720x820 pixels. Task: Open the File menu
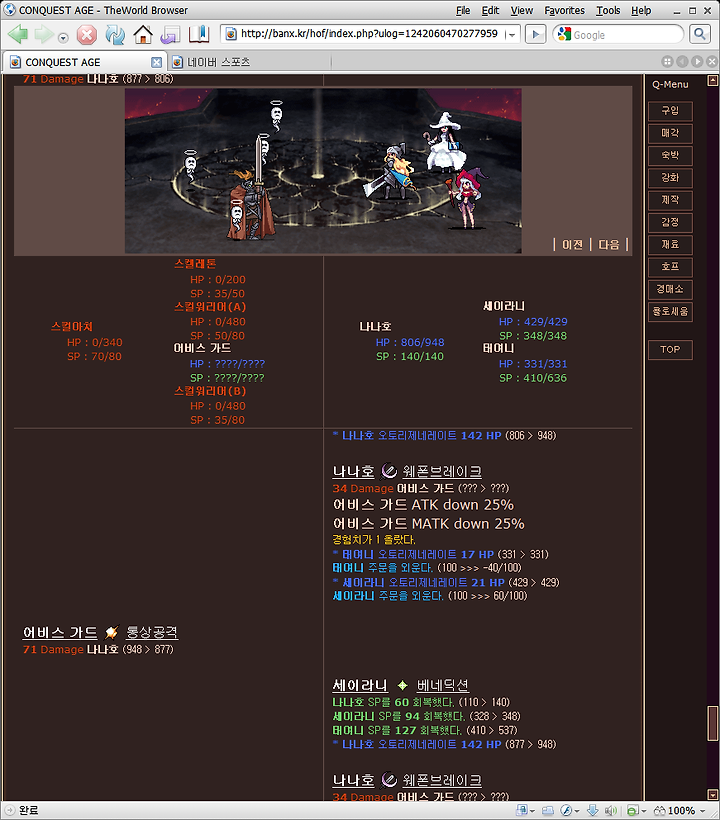pos(463,10)
